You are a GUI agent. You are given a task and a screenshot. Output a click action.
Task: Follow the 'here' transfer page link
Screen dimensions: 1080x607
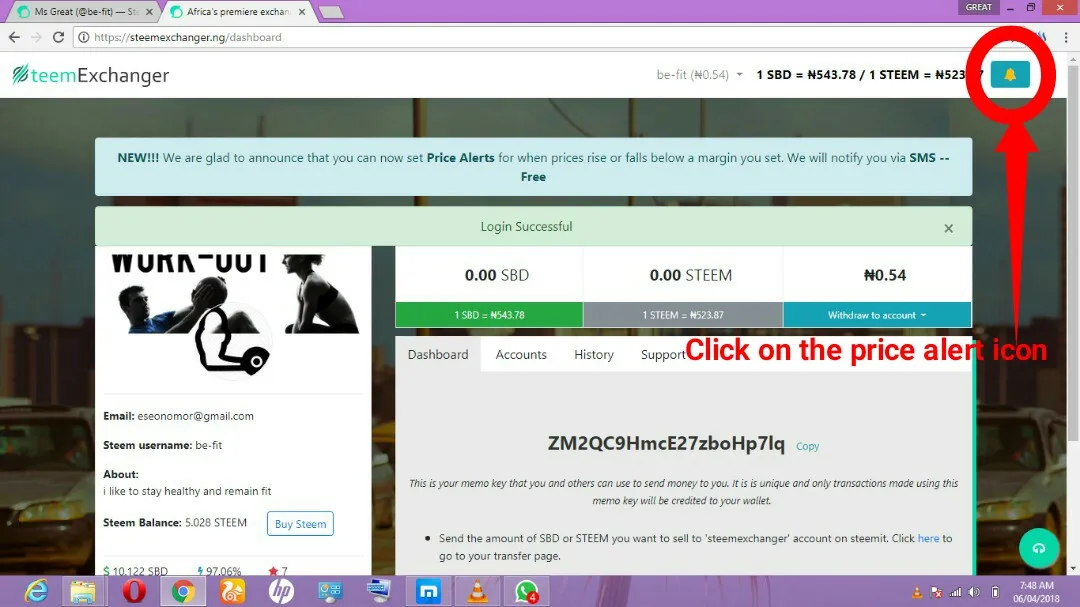928,538
